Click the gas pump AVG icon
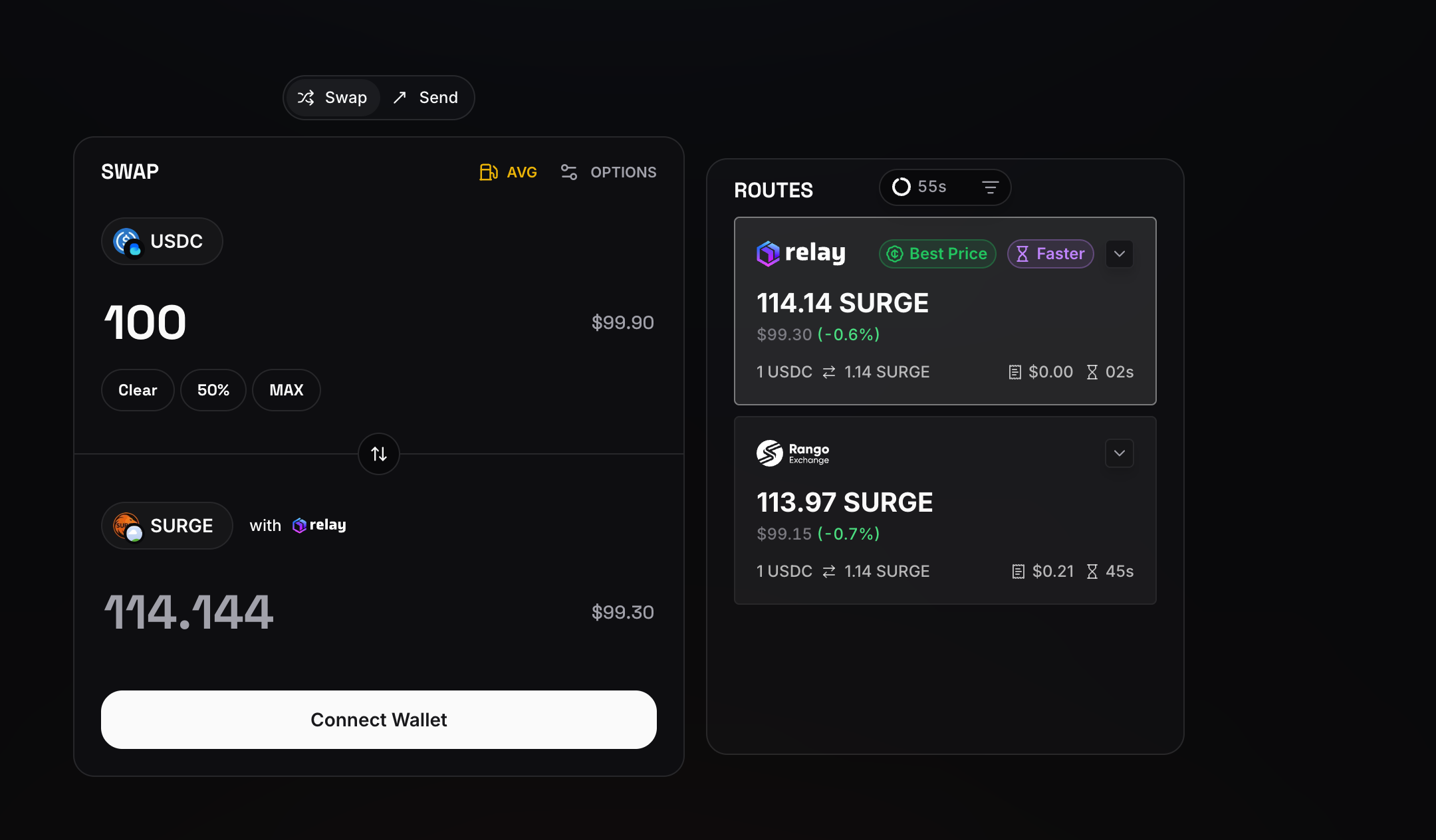The height and width of the screenshot is (840, 1436). point(489,172)
